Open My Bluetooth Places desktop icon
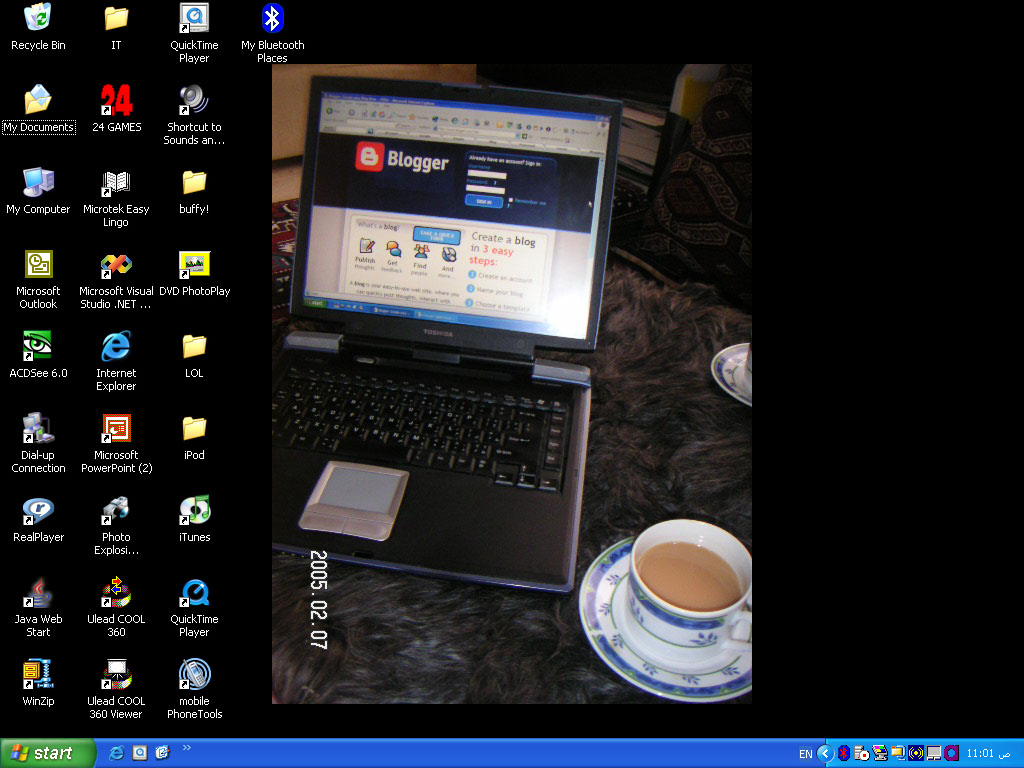This screenshot has width=1024, height=768. coord(272,33)
